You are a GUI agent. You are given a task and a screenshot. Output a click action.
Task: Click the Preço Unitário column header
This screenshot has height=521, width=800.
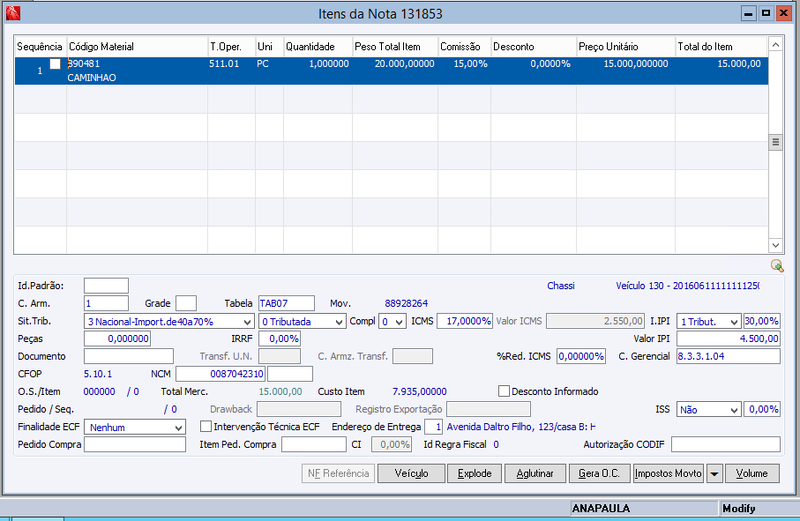click(626, 46)
